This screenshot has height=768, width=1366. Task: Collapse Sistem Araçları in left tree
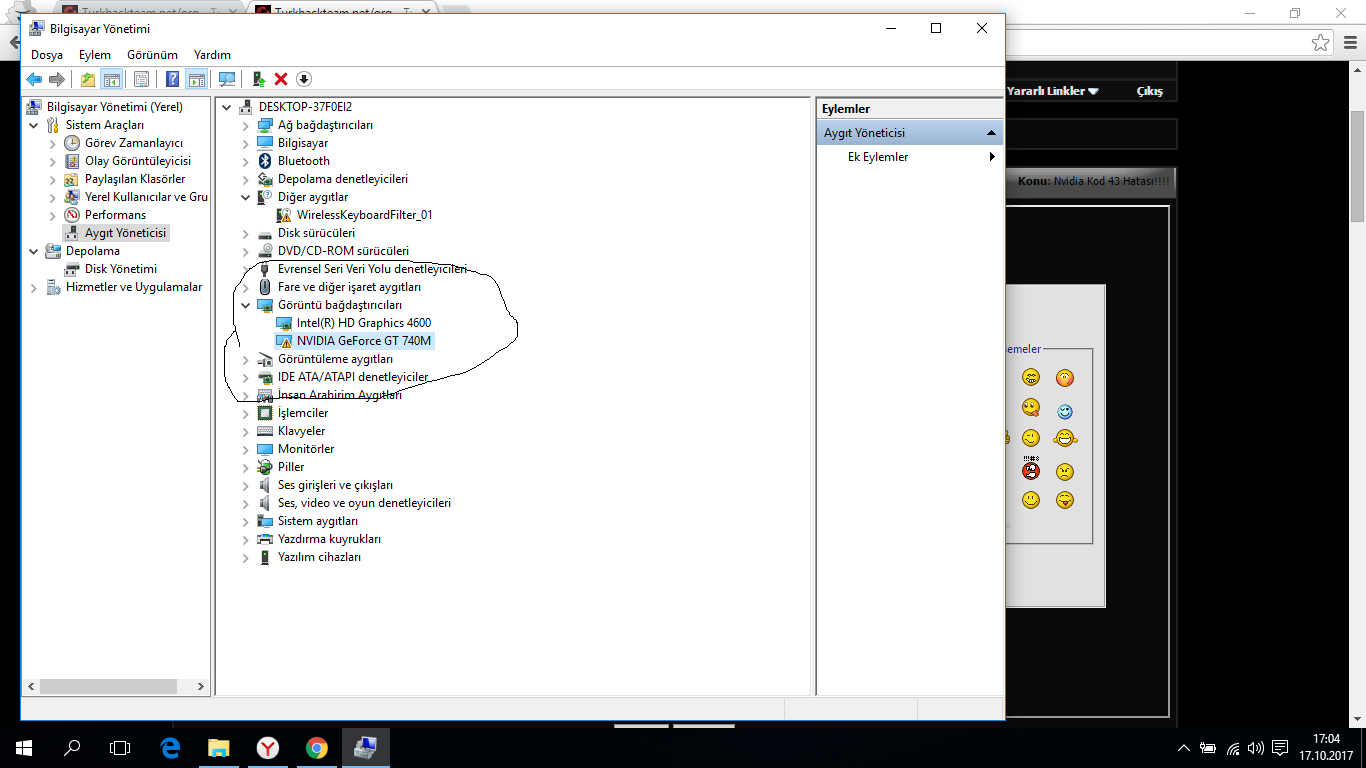click(x=34, y=125)
